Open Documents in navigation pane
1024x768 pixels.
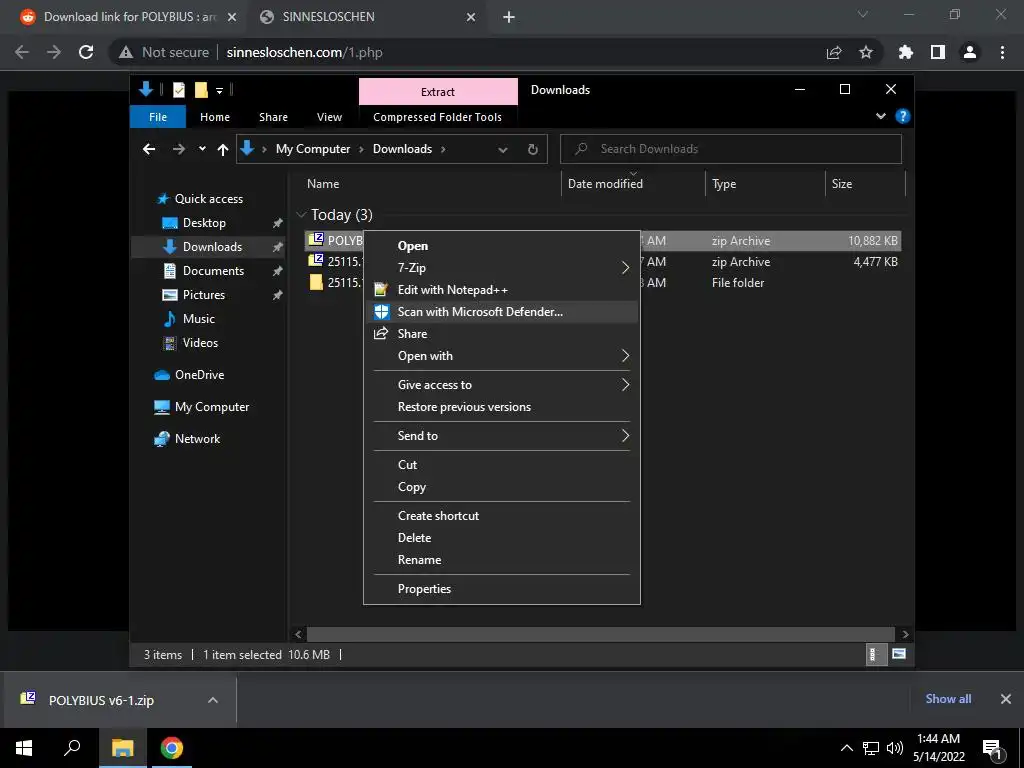click(x=213, y=271)
